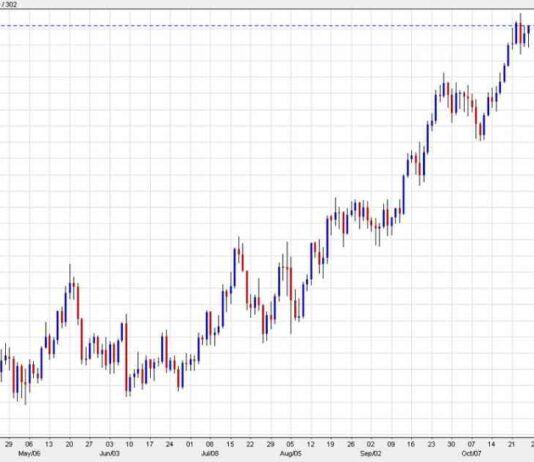The height and width of the screenshot is (462, 534).
Task: Select the 03 date tick above Jun/03
Action: tap(109, 444)
